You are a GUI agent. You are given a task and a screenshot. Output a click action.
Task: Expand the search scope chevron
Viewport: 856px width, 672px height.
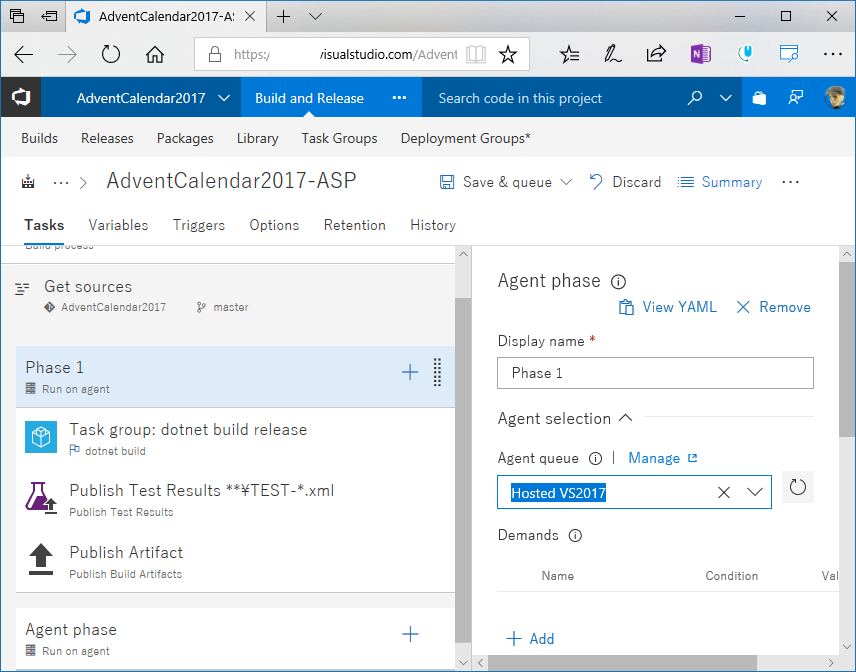pos(726,98)
